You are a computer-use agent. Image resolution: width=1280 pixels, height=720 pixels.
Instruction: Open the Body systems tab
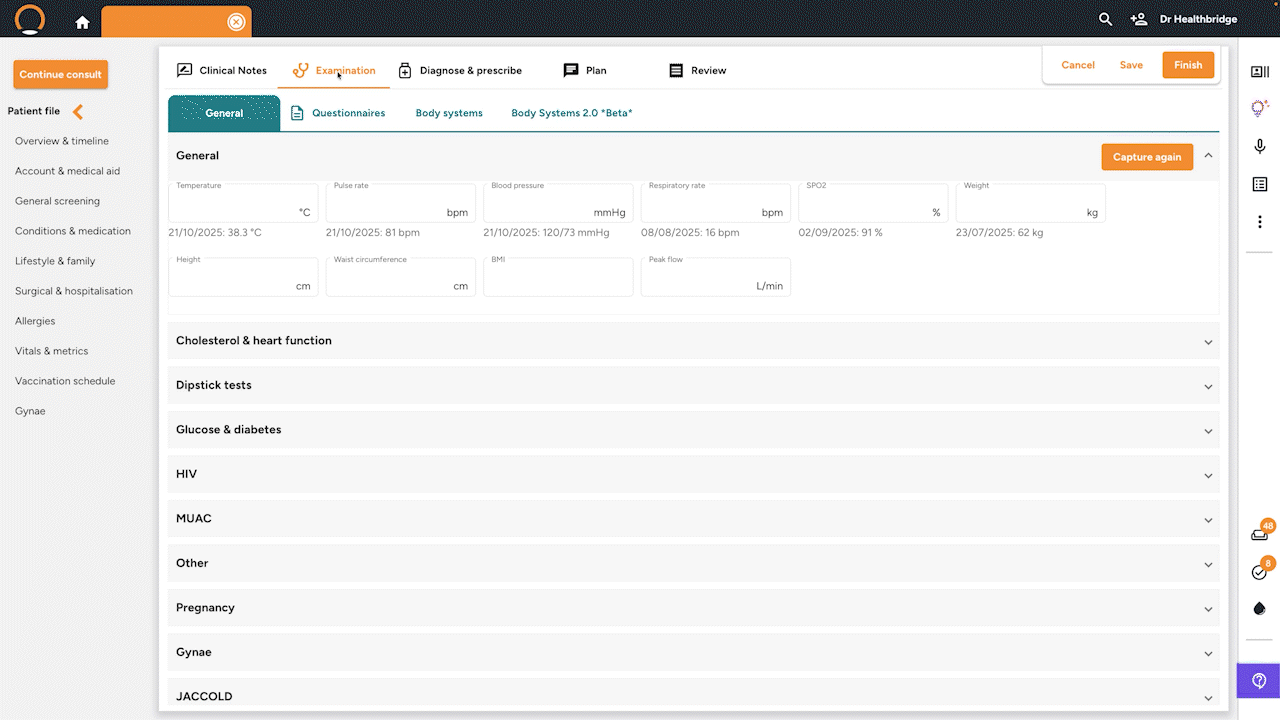click(x=449, y=113)
